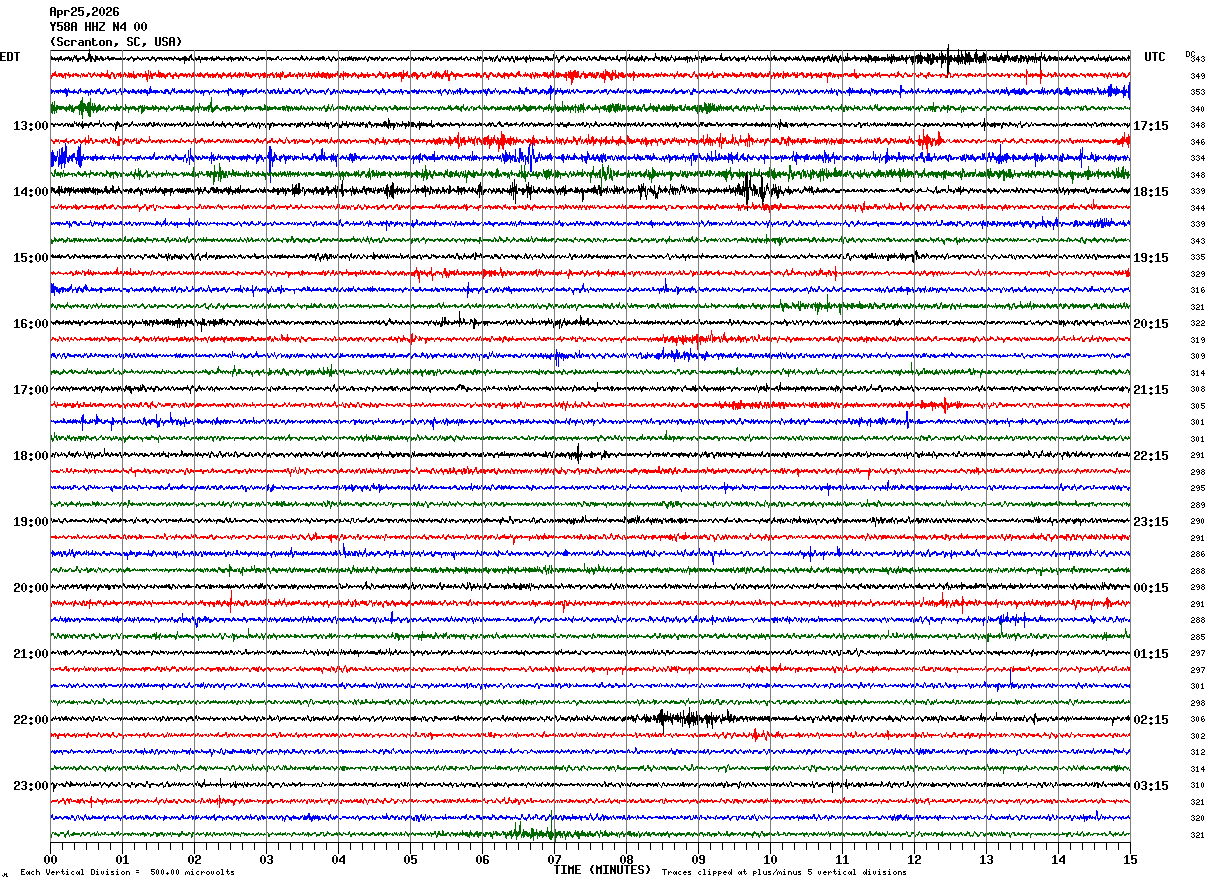Choose the 20:00 EDT row label
The width and height of the screenshot is (1210, 886).
[x=30, y=587]
